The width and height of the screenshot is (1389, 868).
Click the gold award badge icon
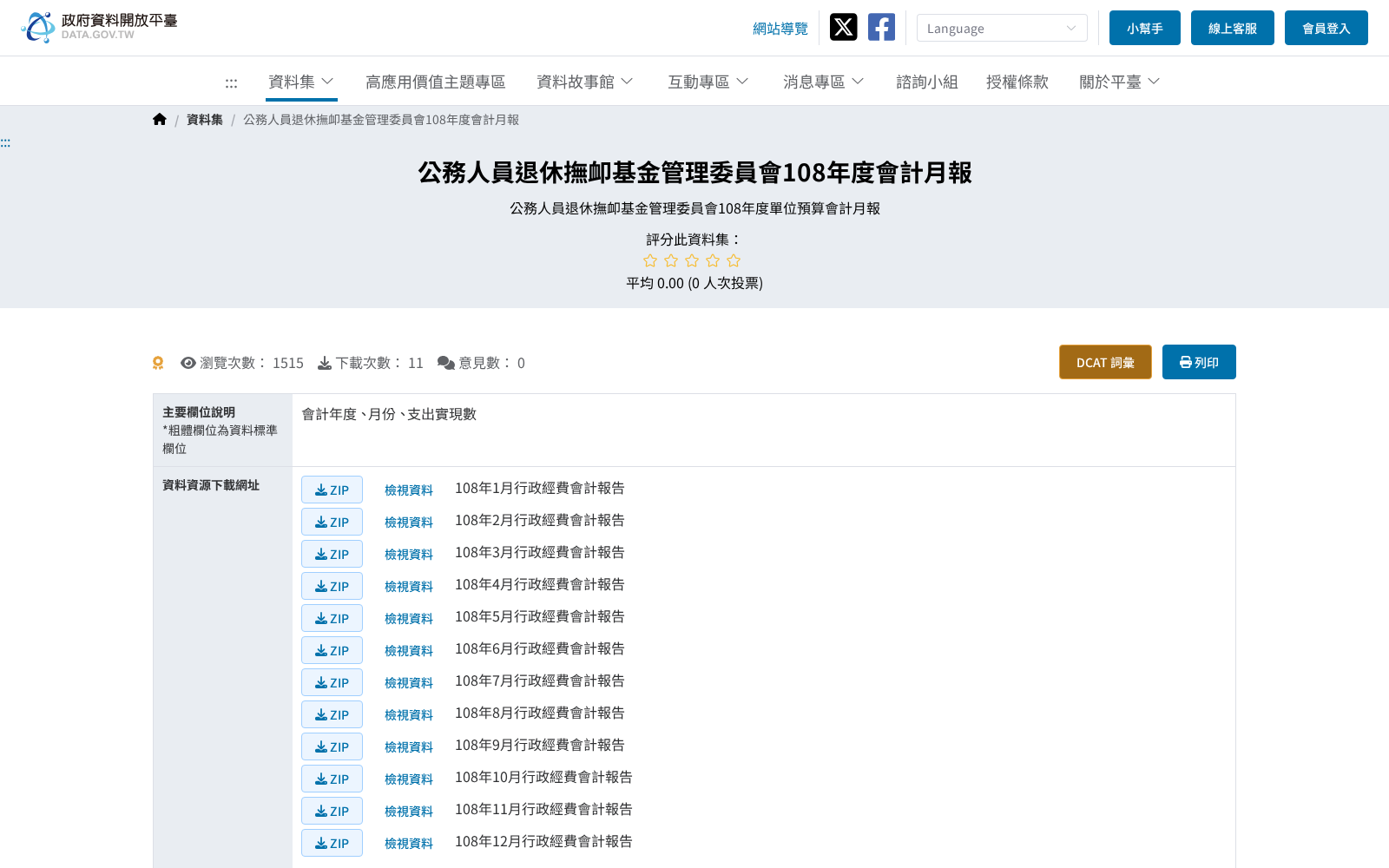[x=158, y=363]
